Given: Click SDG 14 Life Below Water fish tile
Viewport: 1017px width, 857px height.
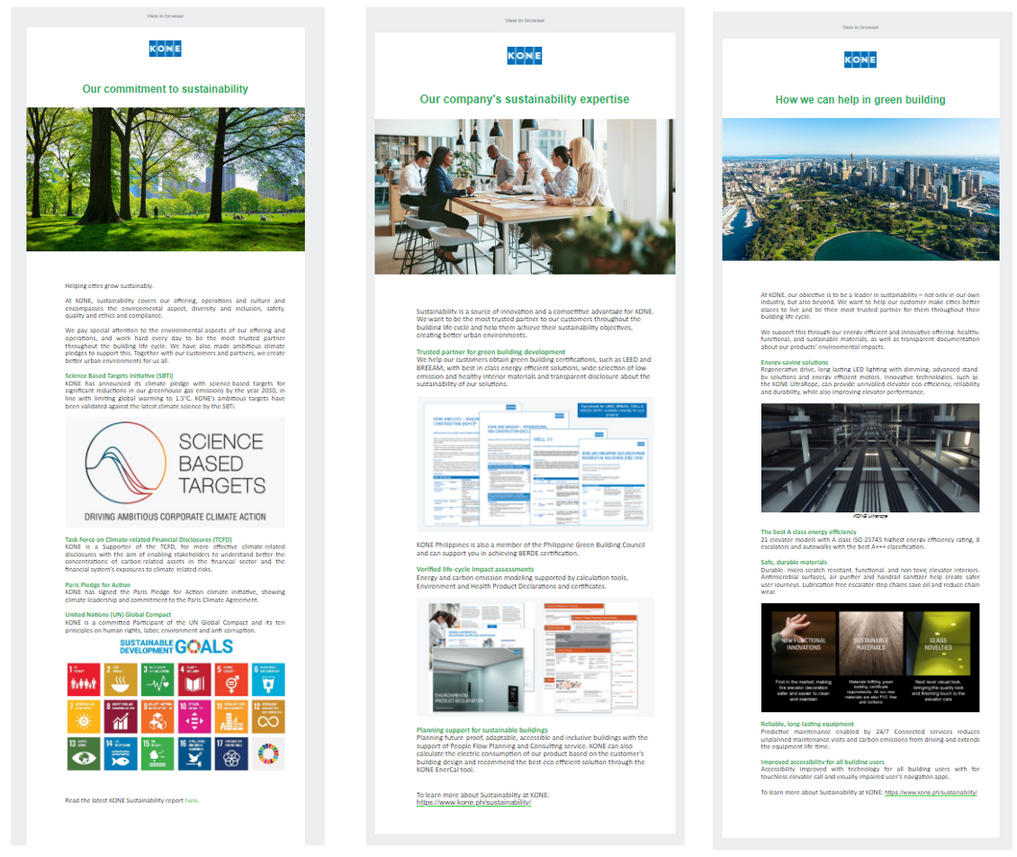Looking at the screenshot, I should [121, 754].
